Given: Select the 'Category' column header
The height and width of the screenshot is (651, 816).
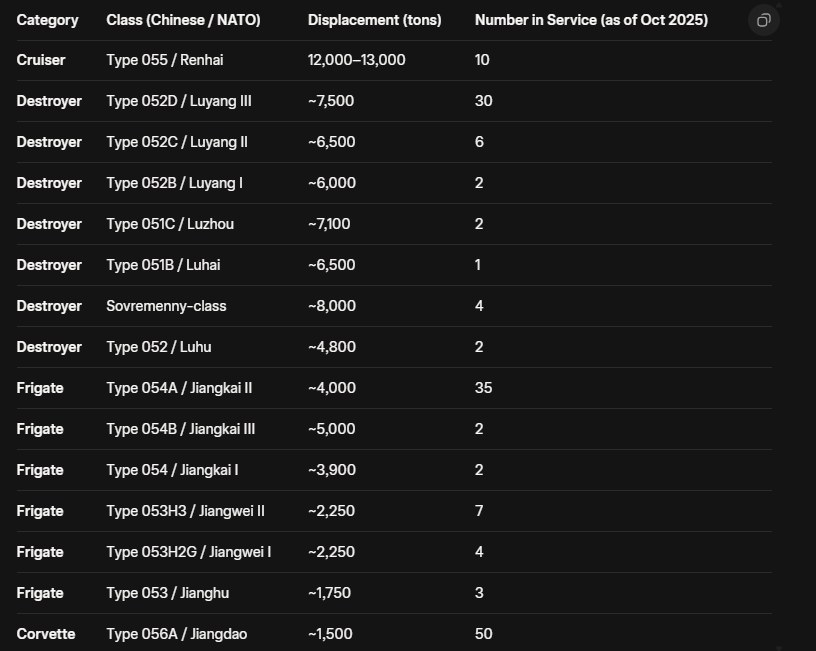Looking at the screenshot, I should click(47, 20).
